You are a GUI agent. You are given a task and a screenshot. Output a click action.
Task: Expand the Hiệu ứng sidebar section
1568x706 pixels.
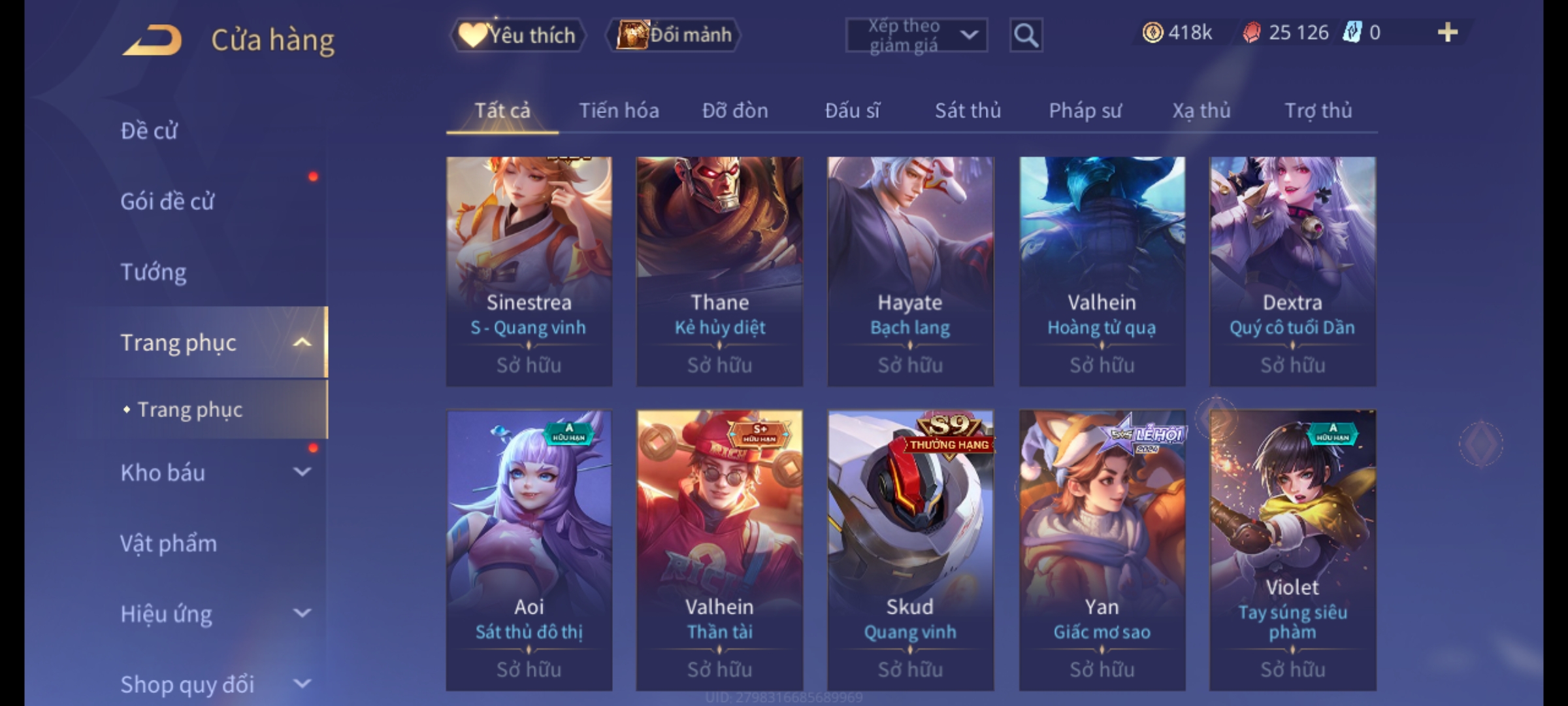(302, 613)
